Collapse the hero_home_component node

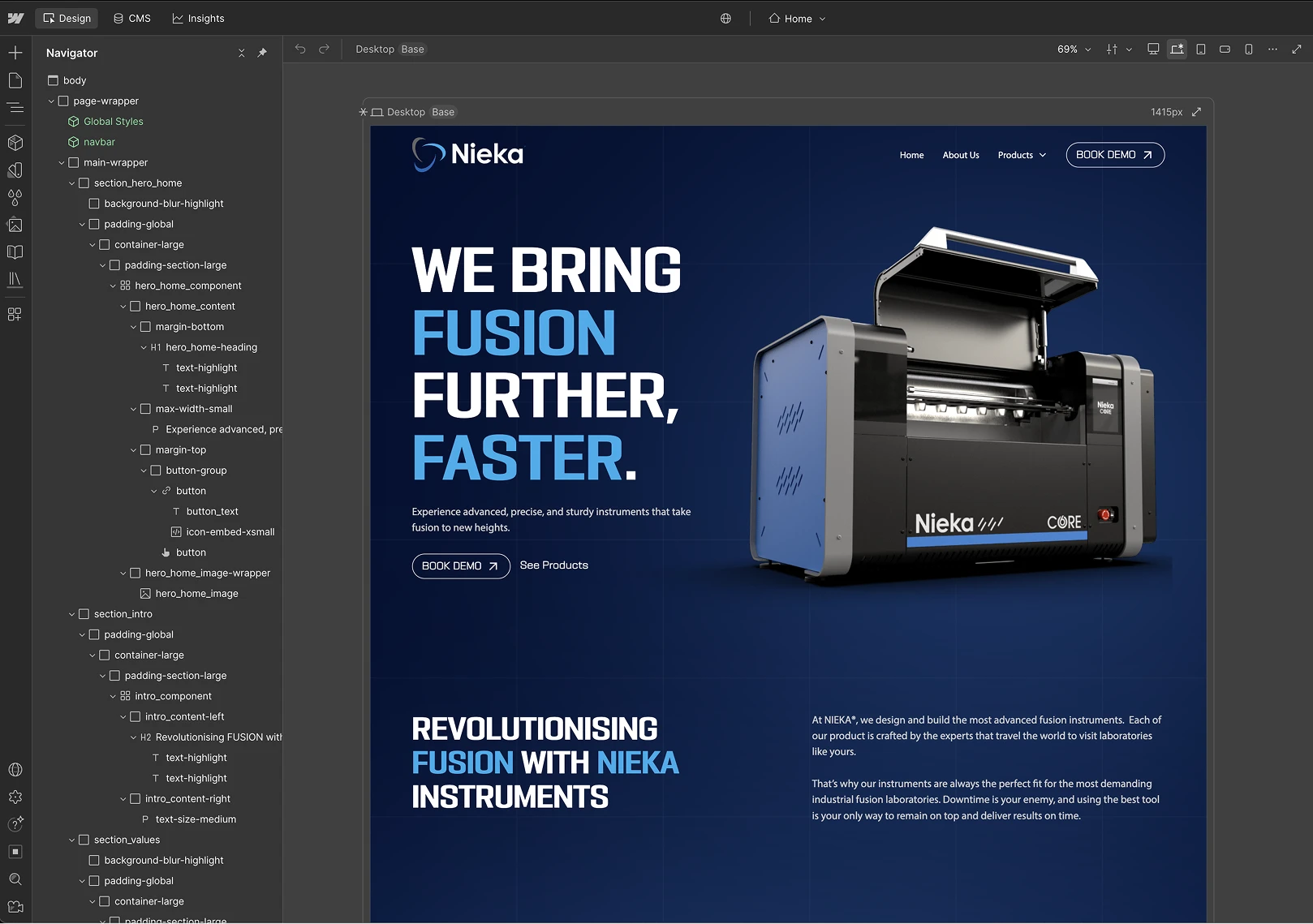coord(113,286)
